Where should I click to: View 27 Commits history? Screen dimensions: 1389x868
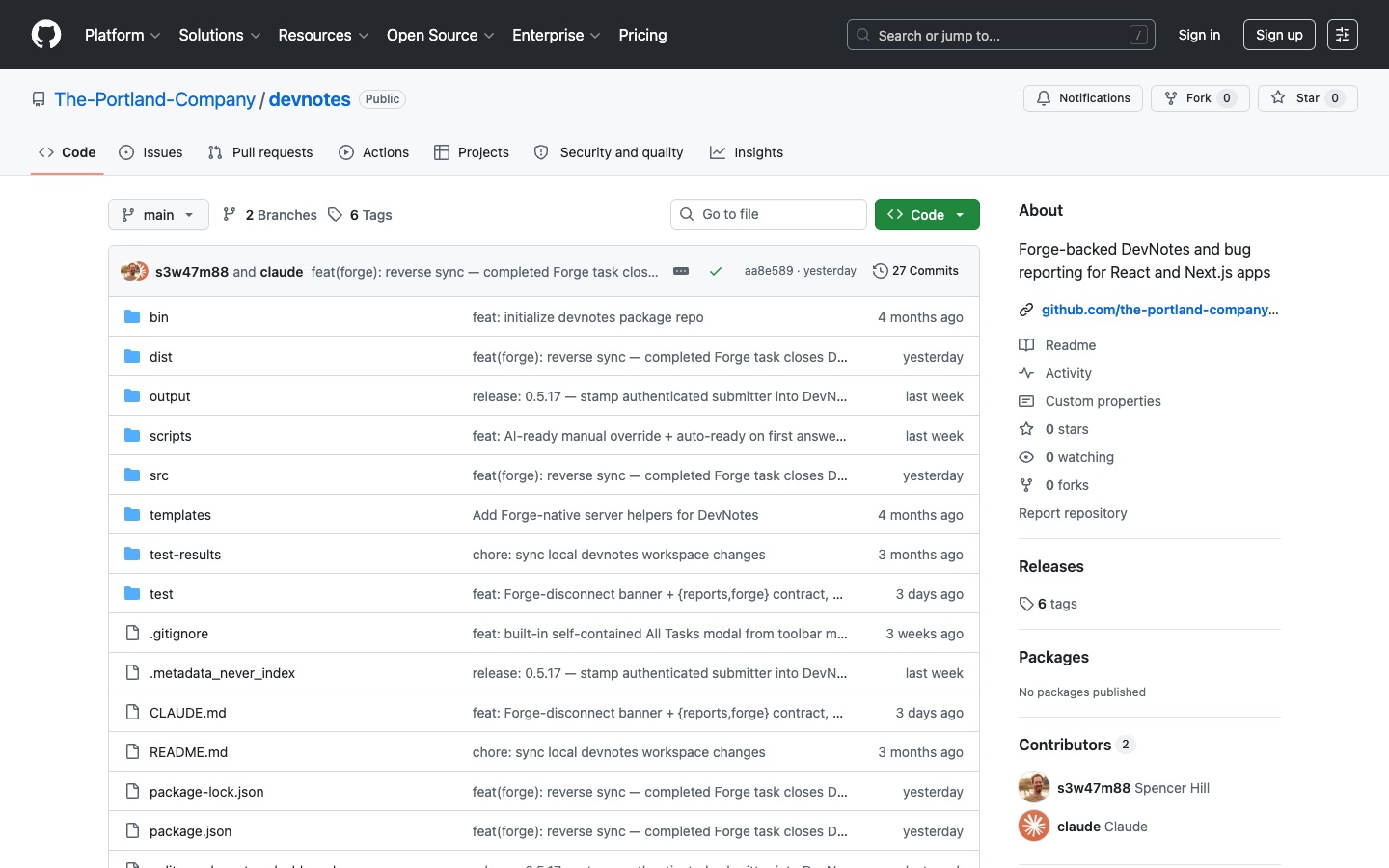(x=915, y=271)
